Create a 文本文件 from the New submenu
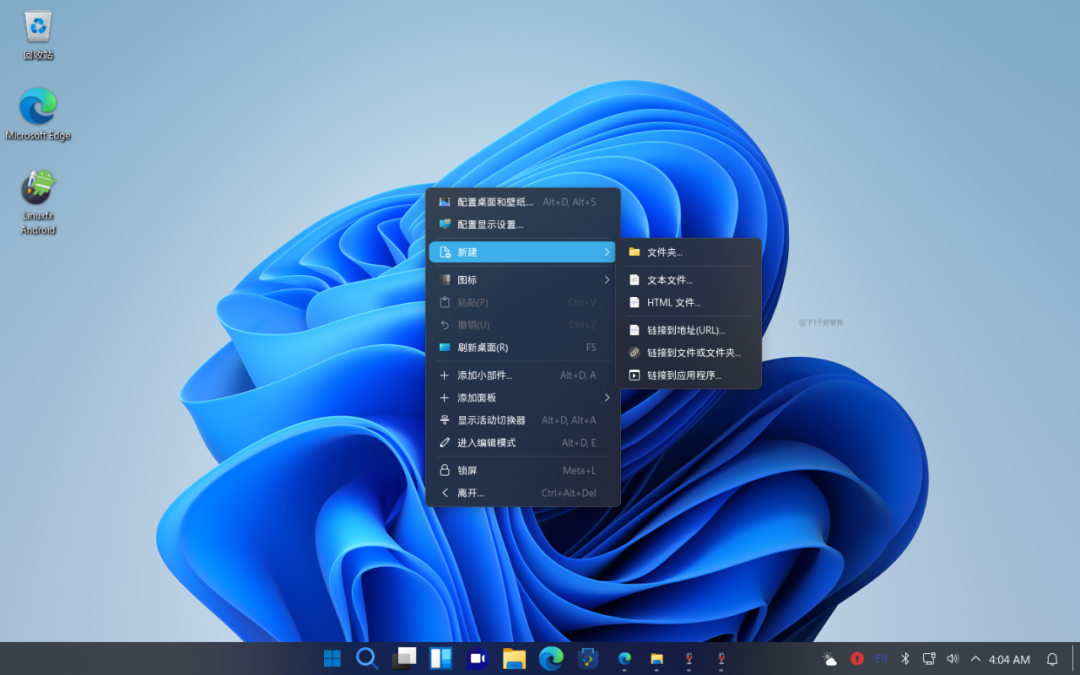Viewport: 1080px width, 675px height. [x=668, y=280]
